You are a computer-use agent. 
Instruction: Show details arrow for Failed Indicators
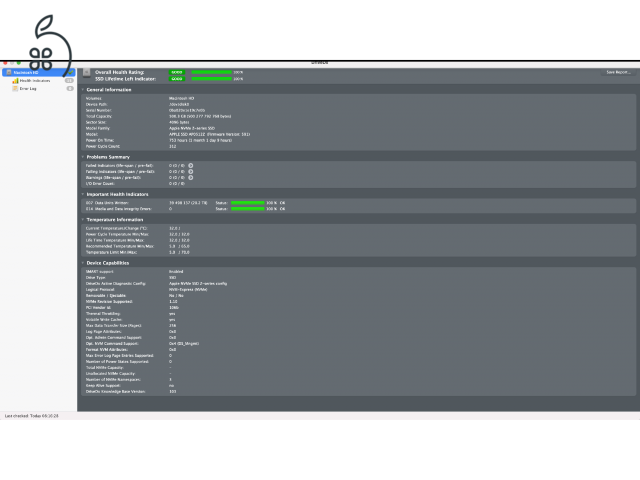pos(191,166)
